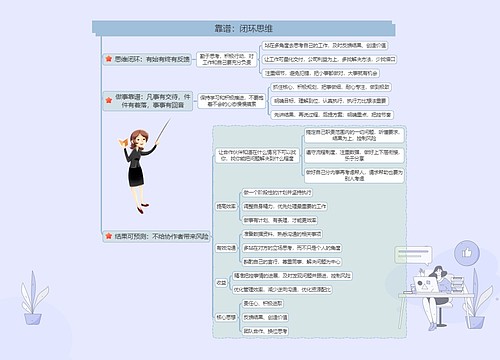The width and height of the screenshot is (500, 360).
Task: Select the node starting with 优化管理效果
Action: pos(282,289)
